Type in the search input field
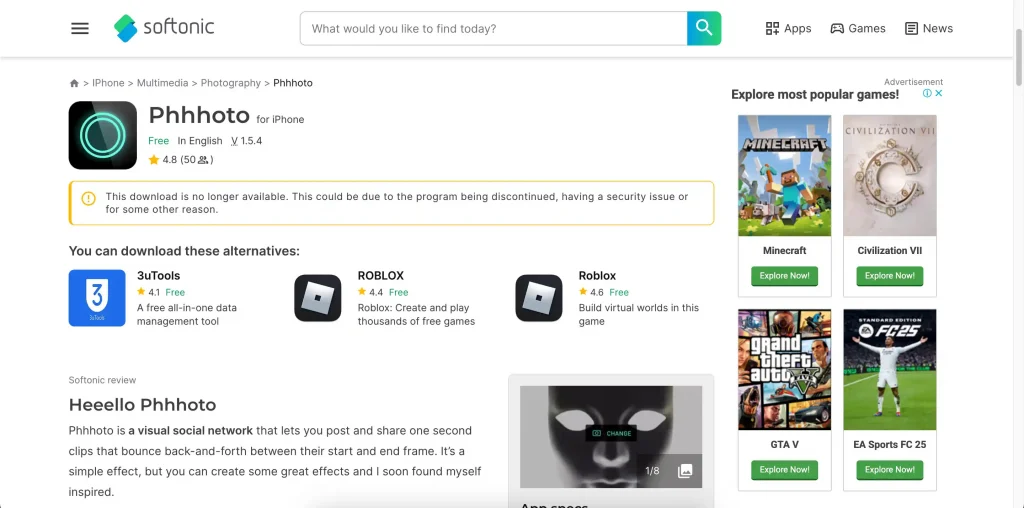The image size is (1024, 508). click(493, 29)
